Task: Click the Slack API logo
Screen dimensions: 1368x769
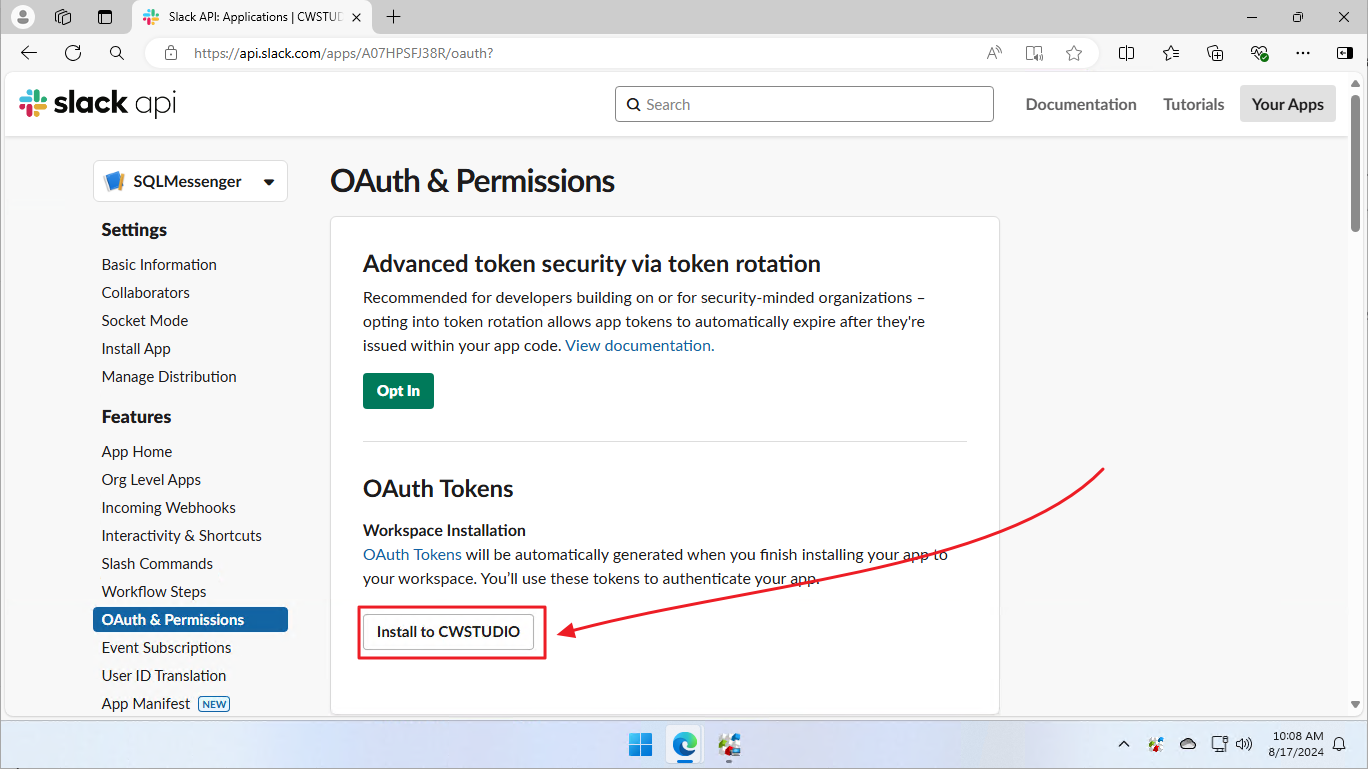Action: [x=97, y=103]
